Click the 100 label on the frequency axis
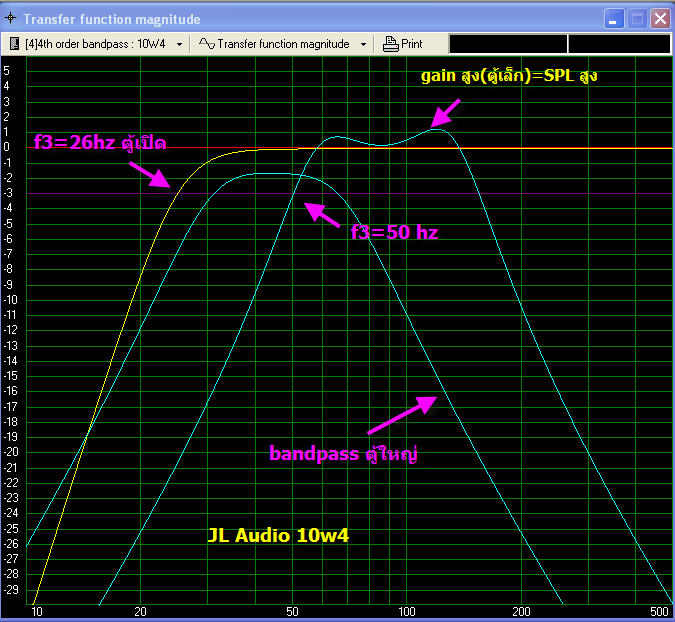This screenshot has height=622, width=675. (x=407, y=612)
